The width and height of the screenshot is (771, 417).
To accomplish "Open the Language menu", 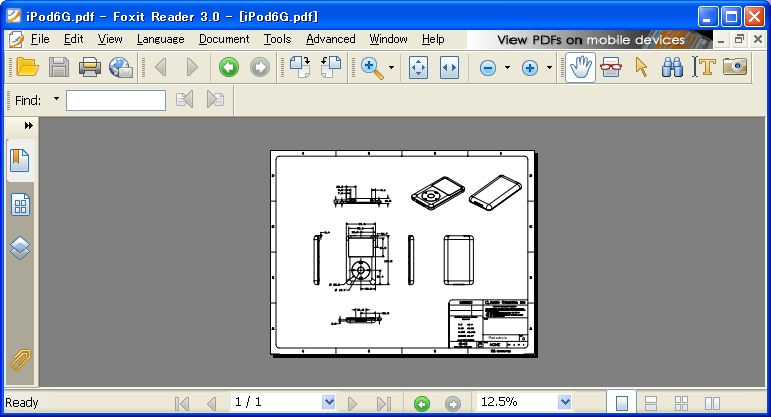I will tap(160, 39).
